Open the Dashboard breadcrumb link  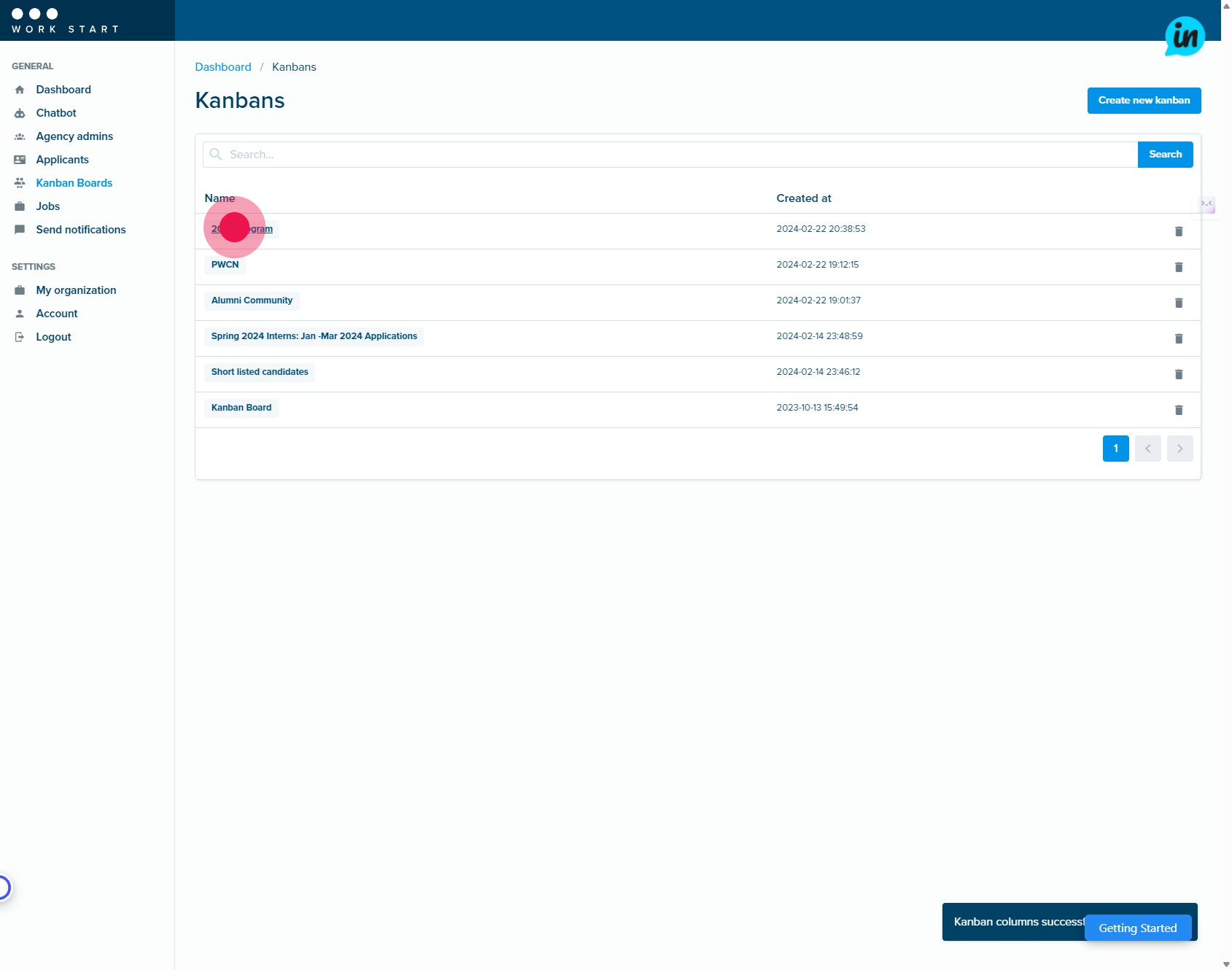coord(222,67)
